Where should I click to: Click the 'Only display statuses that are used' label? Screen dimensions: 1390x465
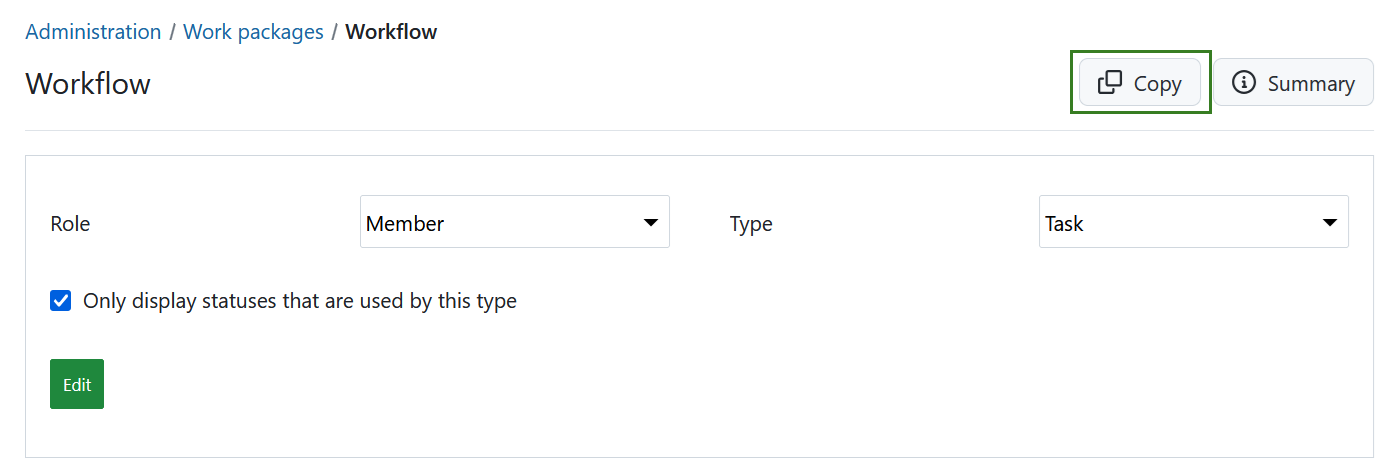coord(300,301)
